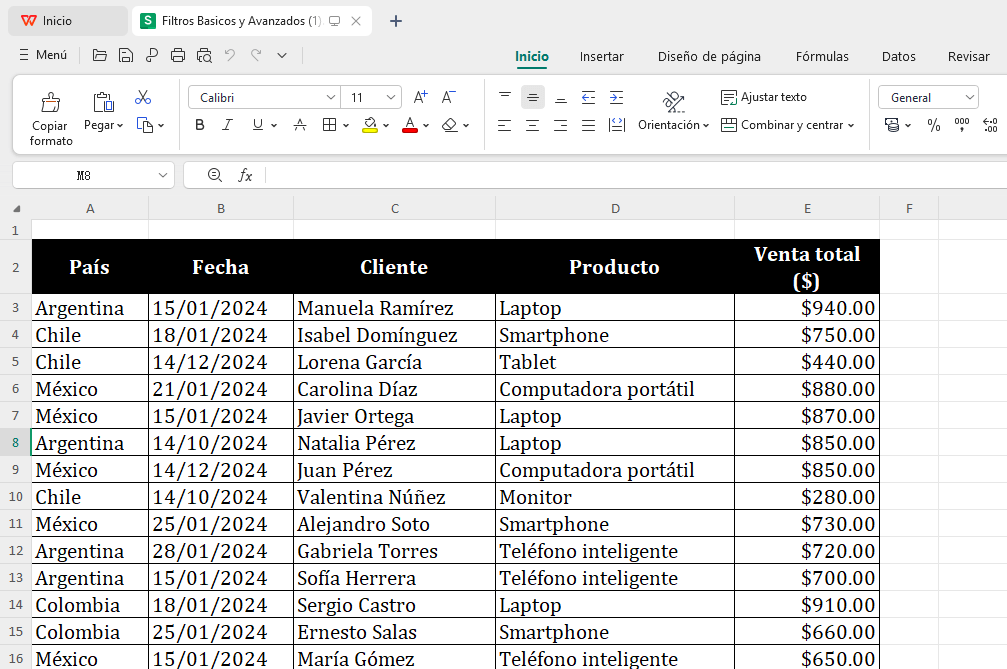Click the Cut scissors icon
The width and height of the screenshot is (1007, 669).
(143, 97)
